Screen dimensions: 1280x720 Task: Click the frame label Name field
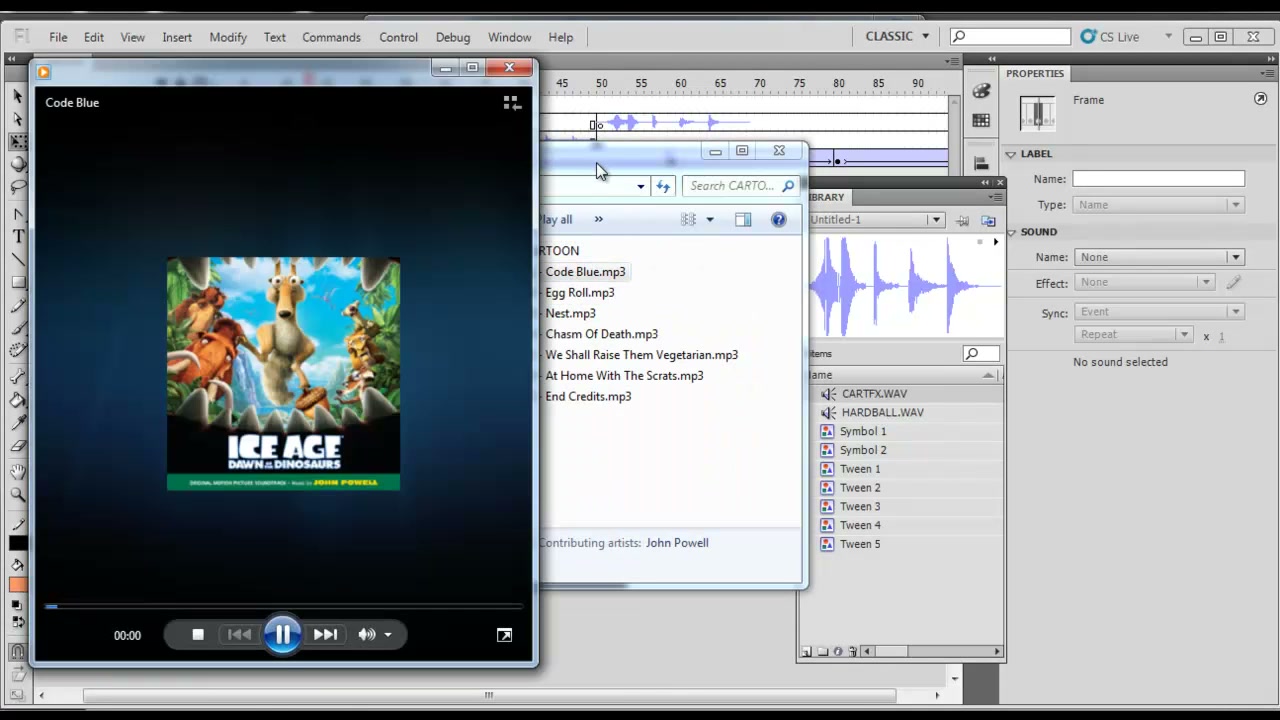[x=1159, y=179]
